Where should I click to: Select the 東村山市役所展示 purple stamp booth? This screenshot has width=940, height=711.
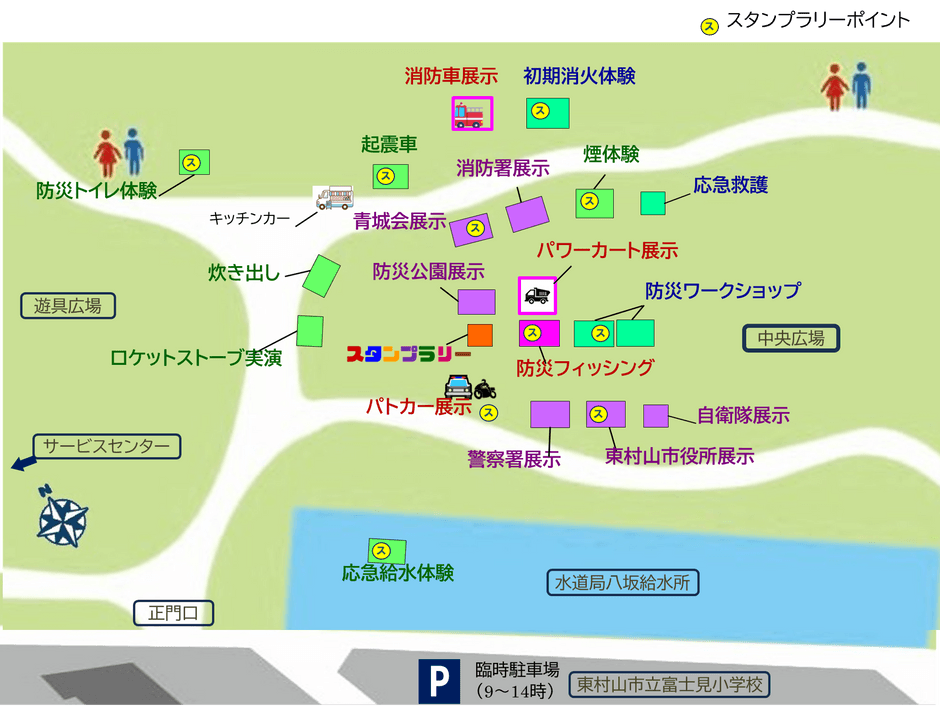(605, 414)
